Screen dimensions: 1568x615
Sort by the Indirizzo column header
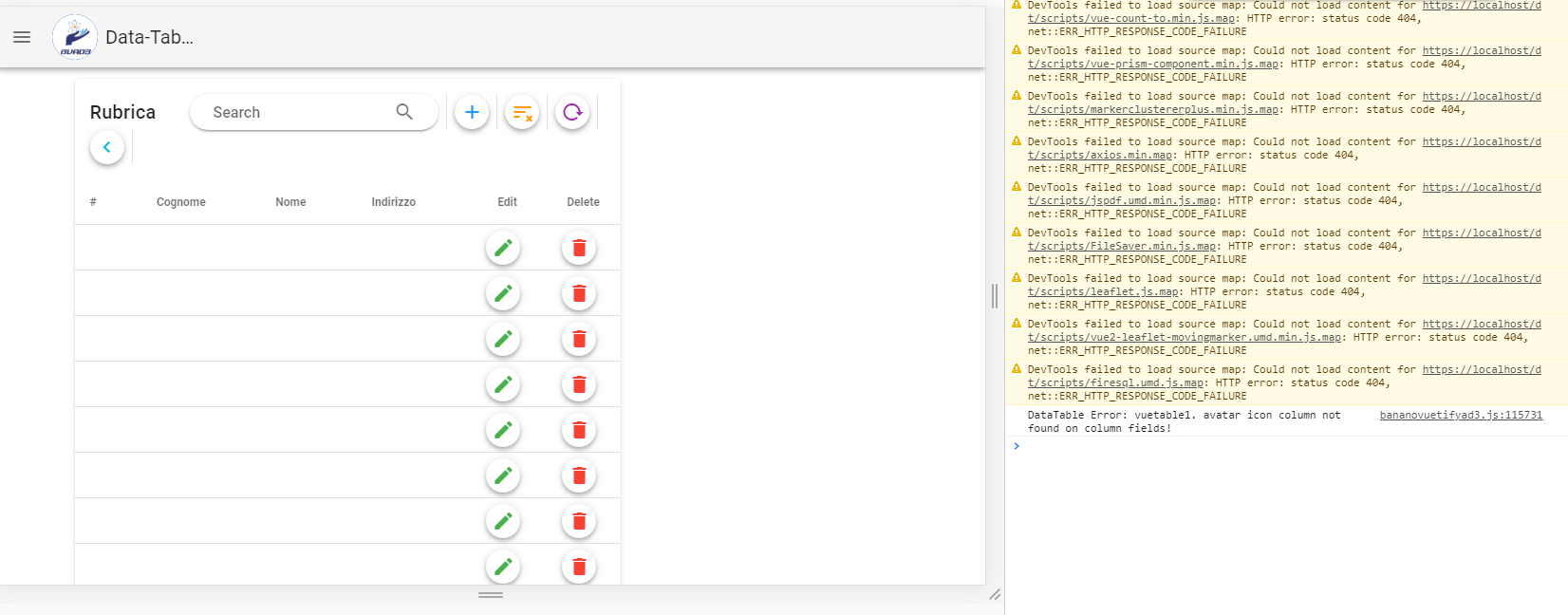[x=394, y=202]
